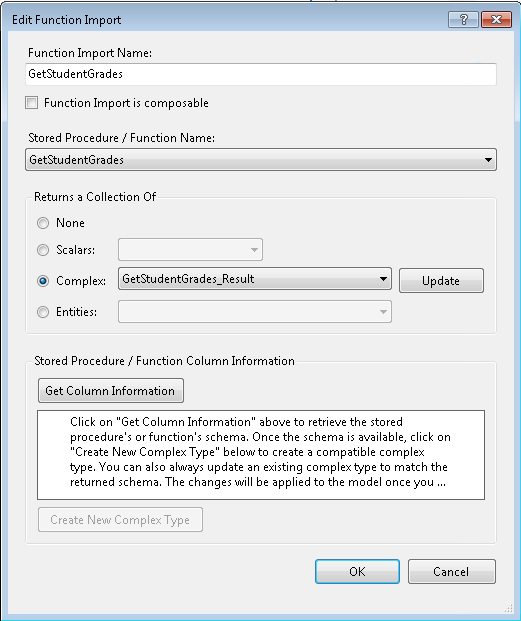Confirm with the OK button

tap(357, 571)
